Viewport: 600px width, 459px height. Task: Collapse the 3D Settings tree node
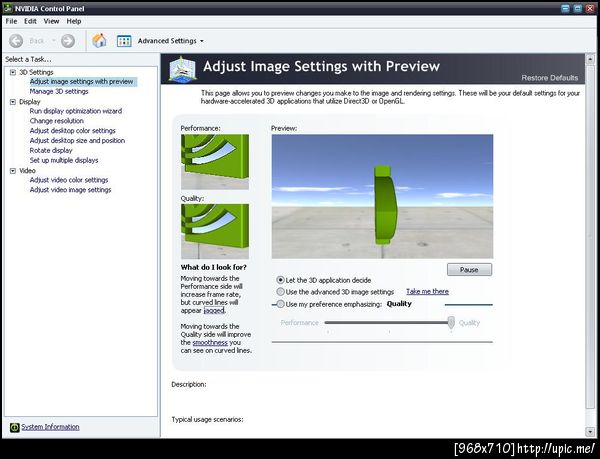click(x=13, y=72)
